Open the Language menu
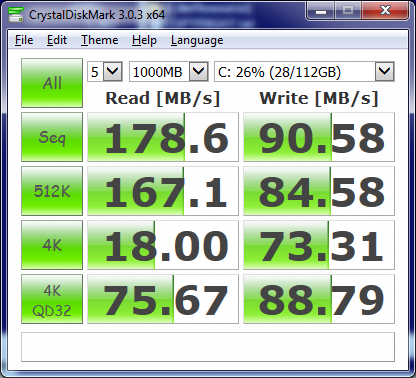The image size is (416, 378). pyautogui.click(x=197, y=40)
